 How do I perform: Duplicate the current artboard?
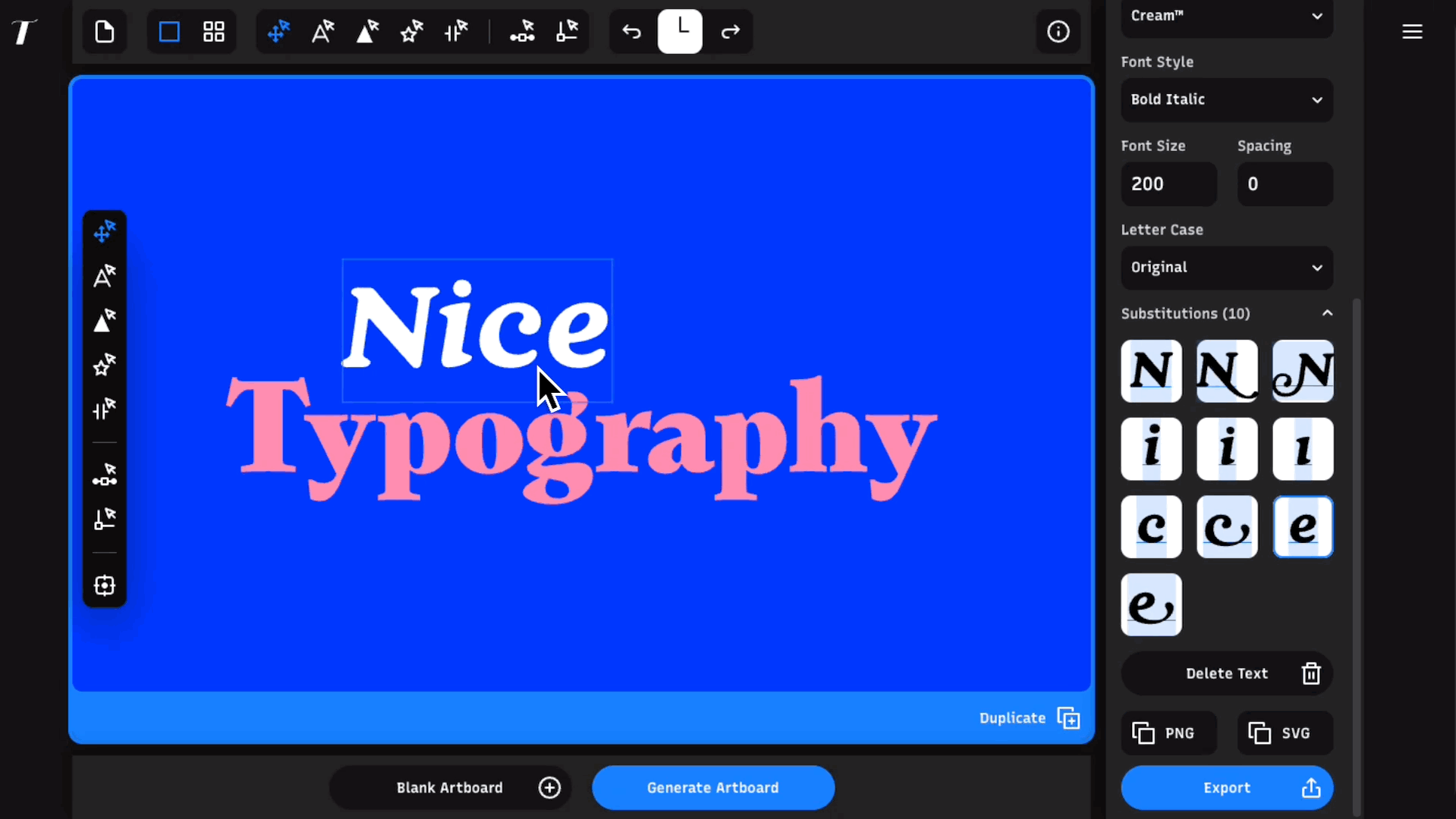tap(1030, 718)
